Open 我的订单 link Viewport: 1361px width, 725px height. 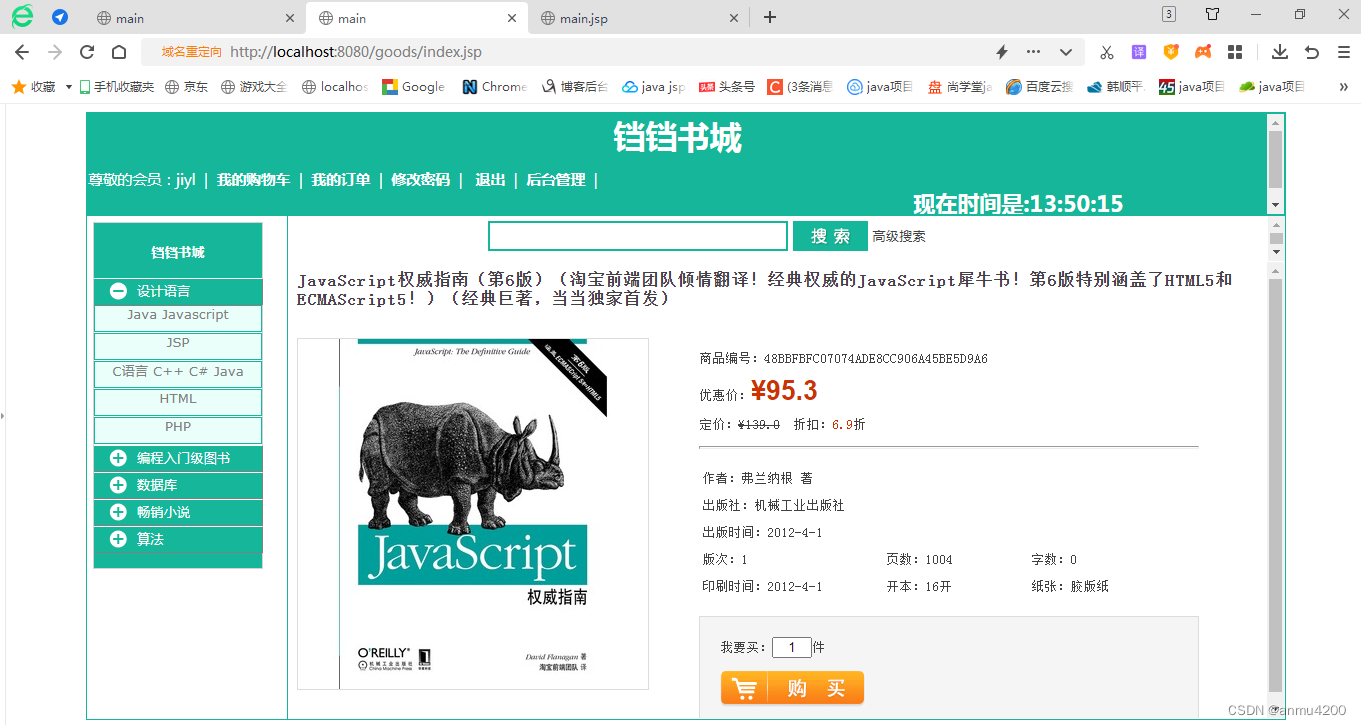click(x=341, y=180)
